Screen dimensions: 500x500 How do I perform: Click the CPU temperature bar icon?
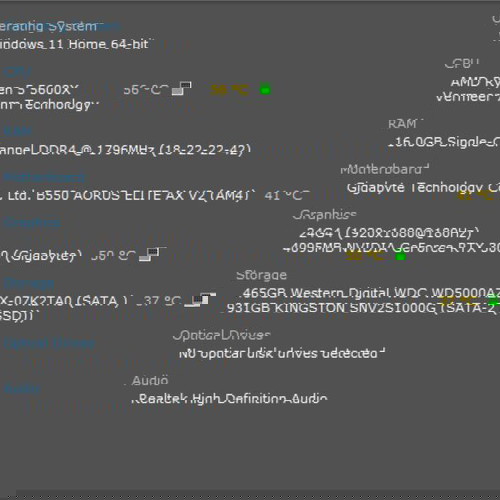[x=181, y=89]
